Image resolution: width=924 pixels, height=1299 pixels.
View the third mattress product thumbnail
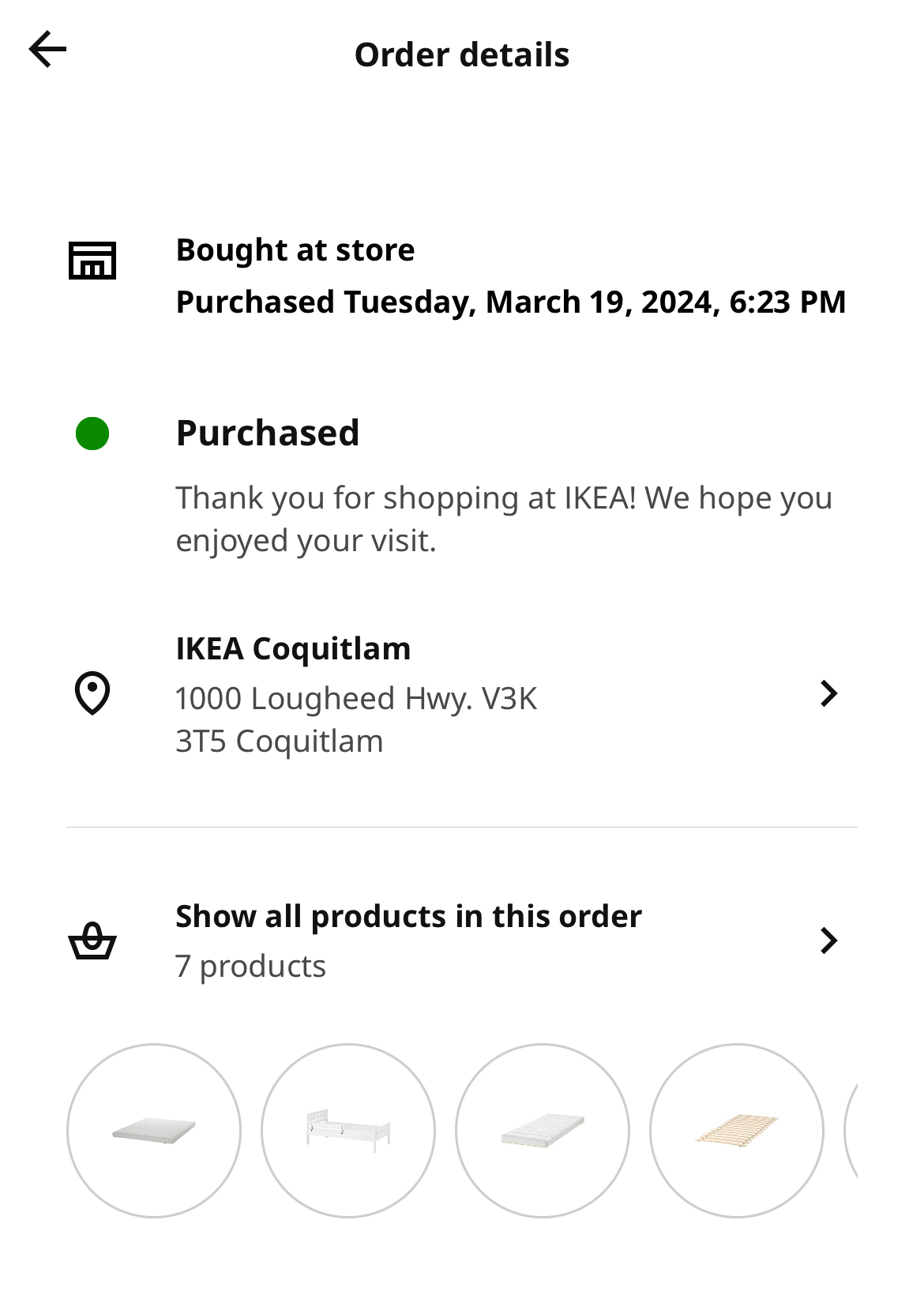click(x=543, y=1131)
